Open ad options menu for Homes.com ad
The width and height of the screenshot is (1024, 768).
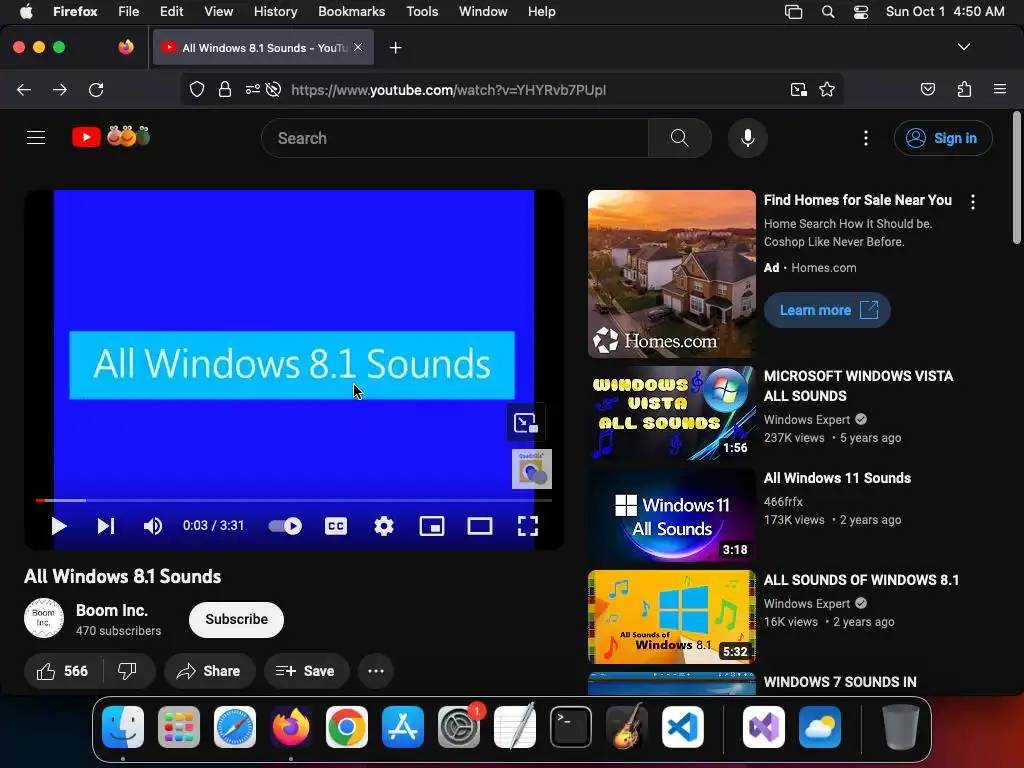click(973, 202)
